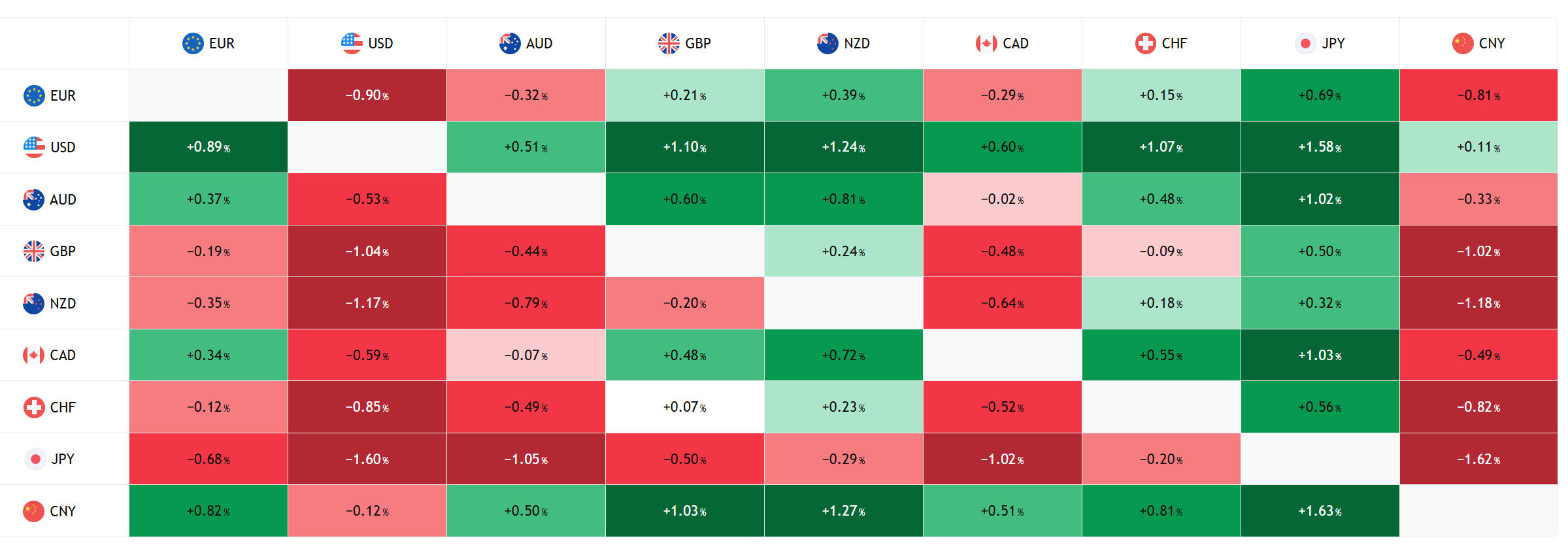Select the CNY row label text
The width and height of the screenshot is (1568, 549).
(x=63, y=511)
